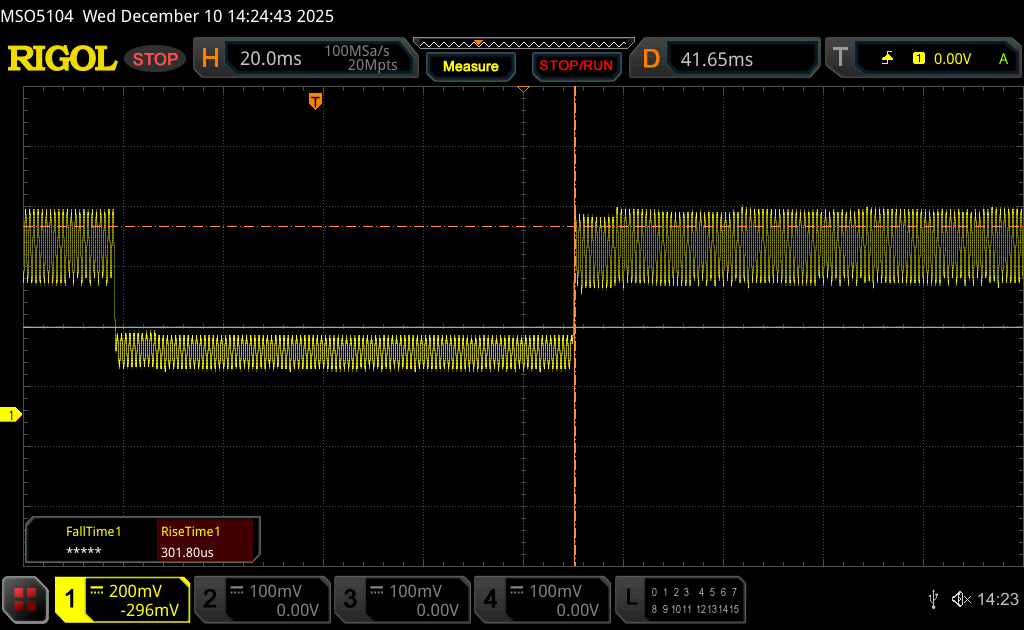The image size is (1024, 630).
Task: Click the rising edge trigger icon
Action: click(887, 59)
